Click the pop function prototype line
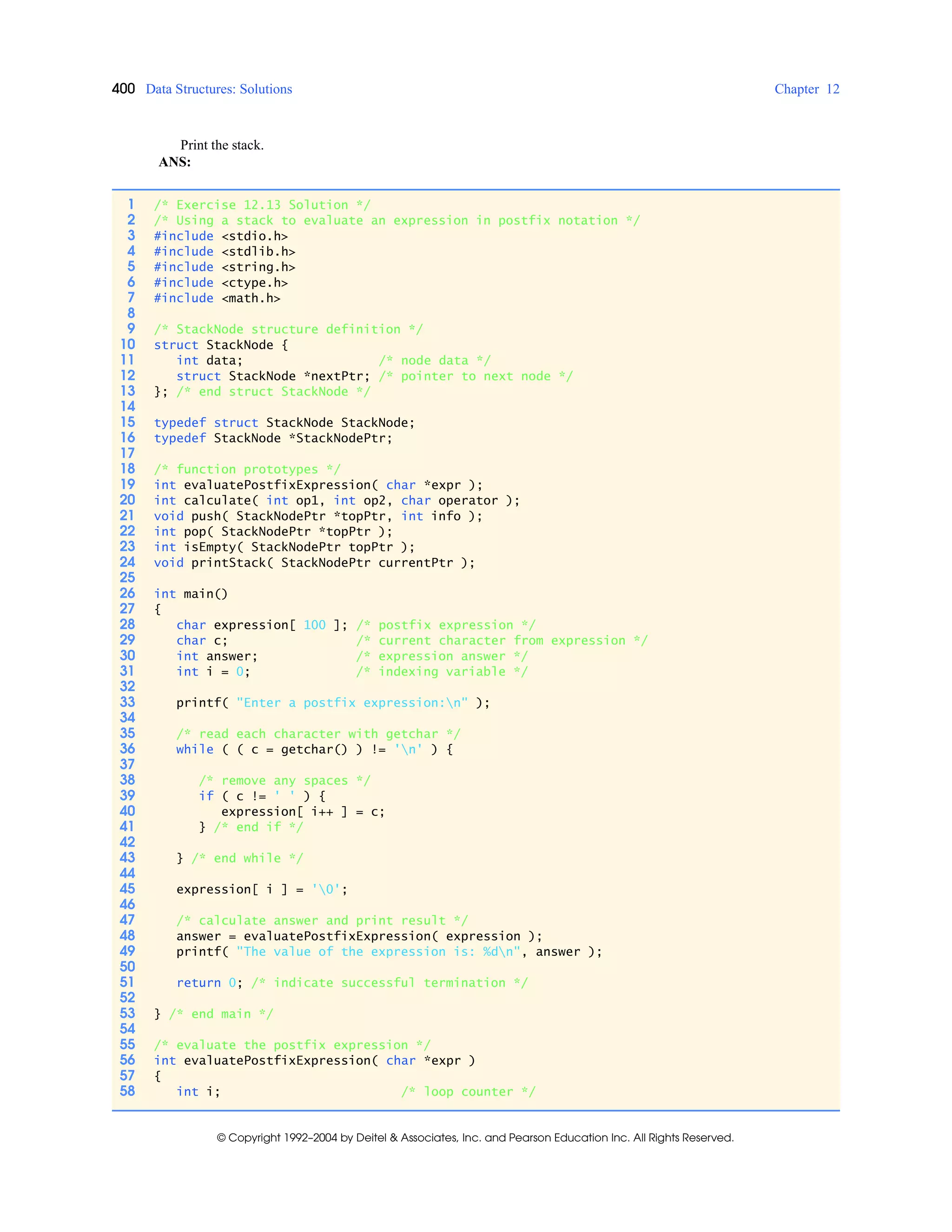 [273, 531]
